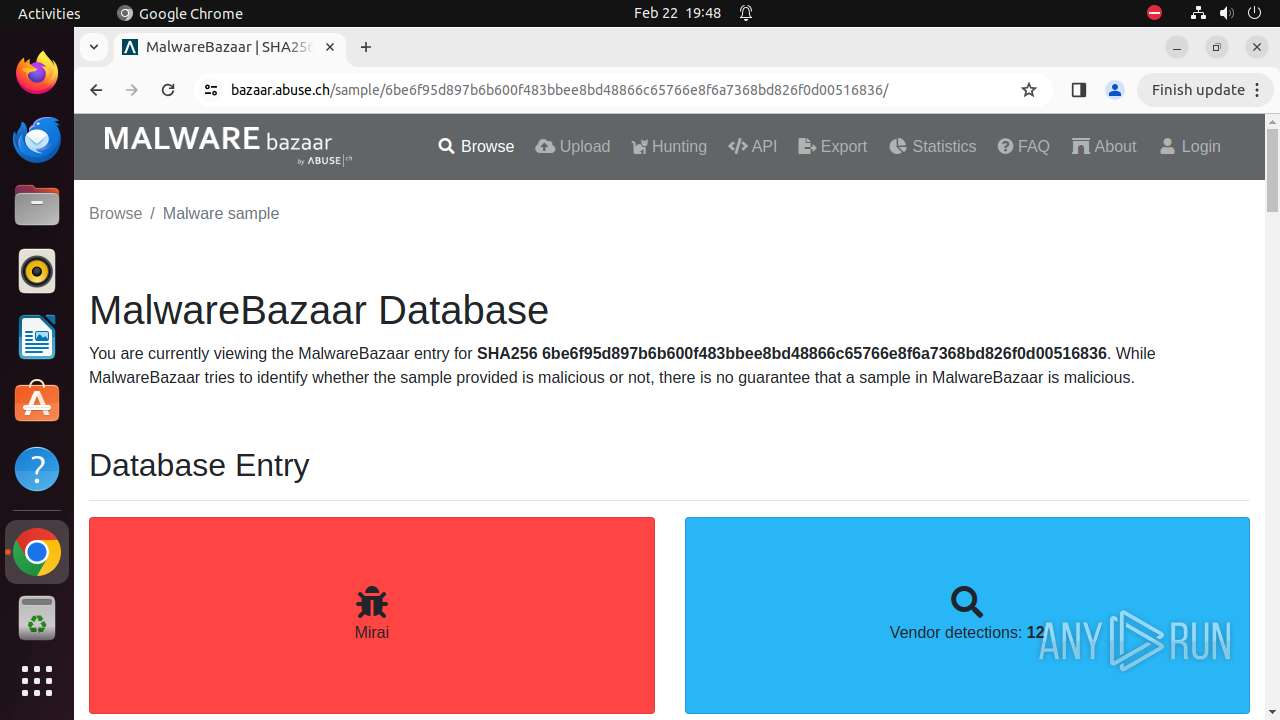Switch to Chrome in the dock
This screenshot has height=720, width=1280.
(37, 552)
